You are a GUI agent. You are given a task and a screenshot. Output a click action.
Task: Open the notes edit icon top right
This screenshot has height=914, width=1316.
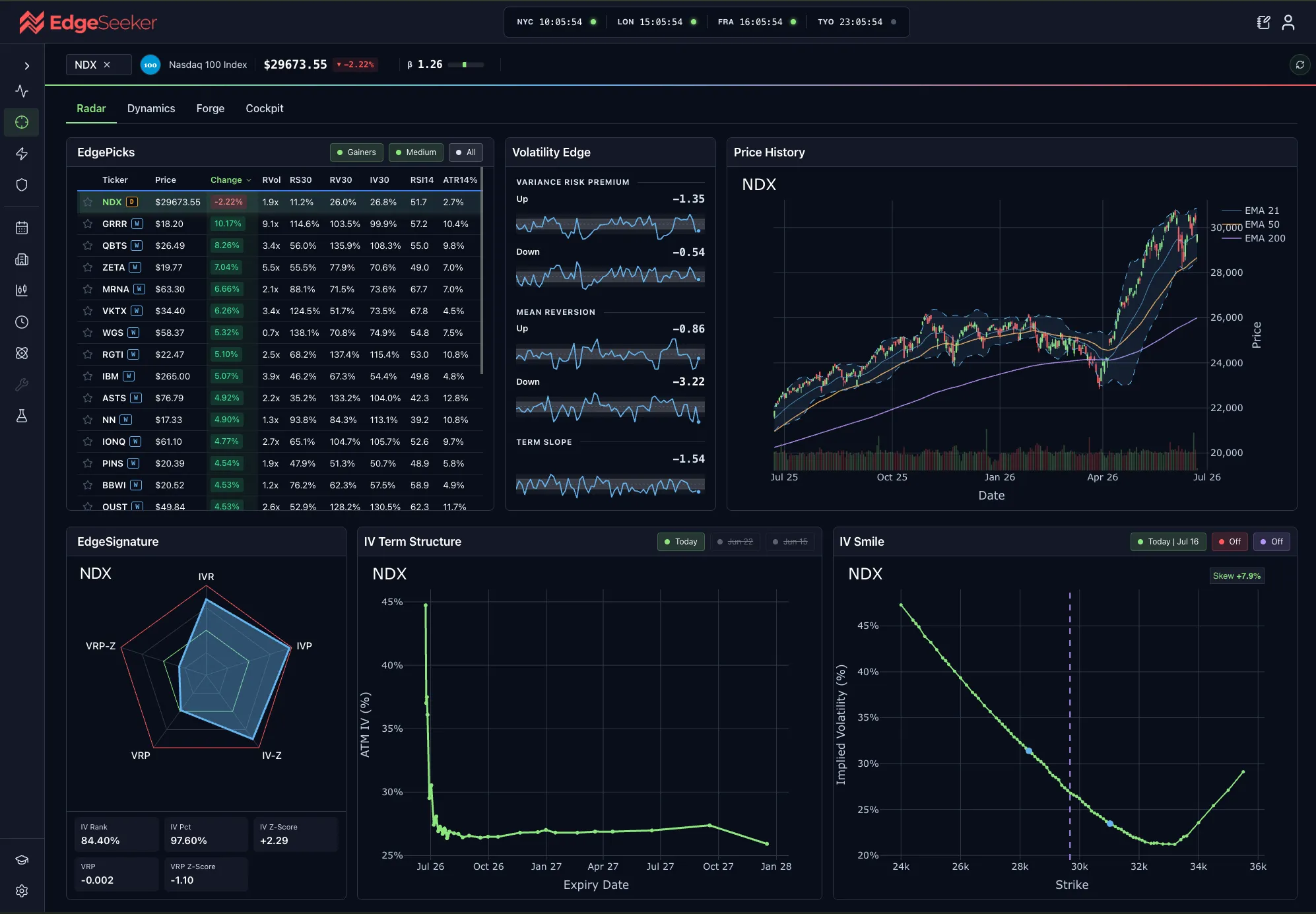[x=1263, y=22]
